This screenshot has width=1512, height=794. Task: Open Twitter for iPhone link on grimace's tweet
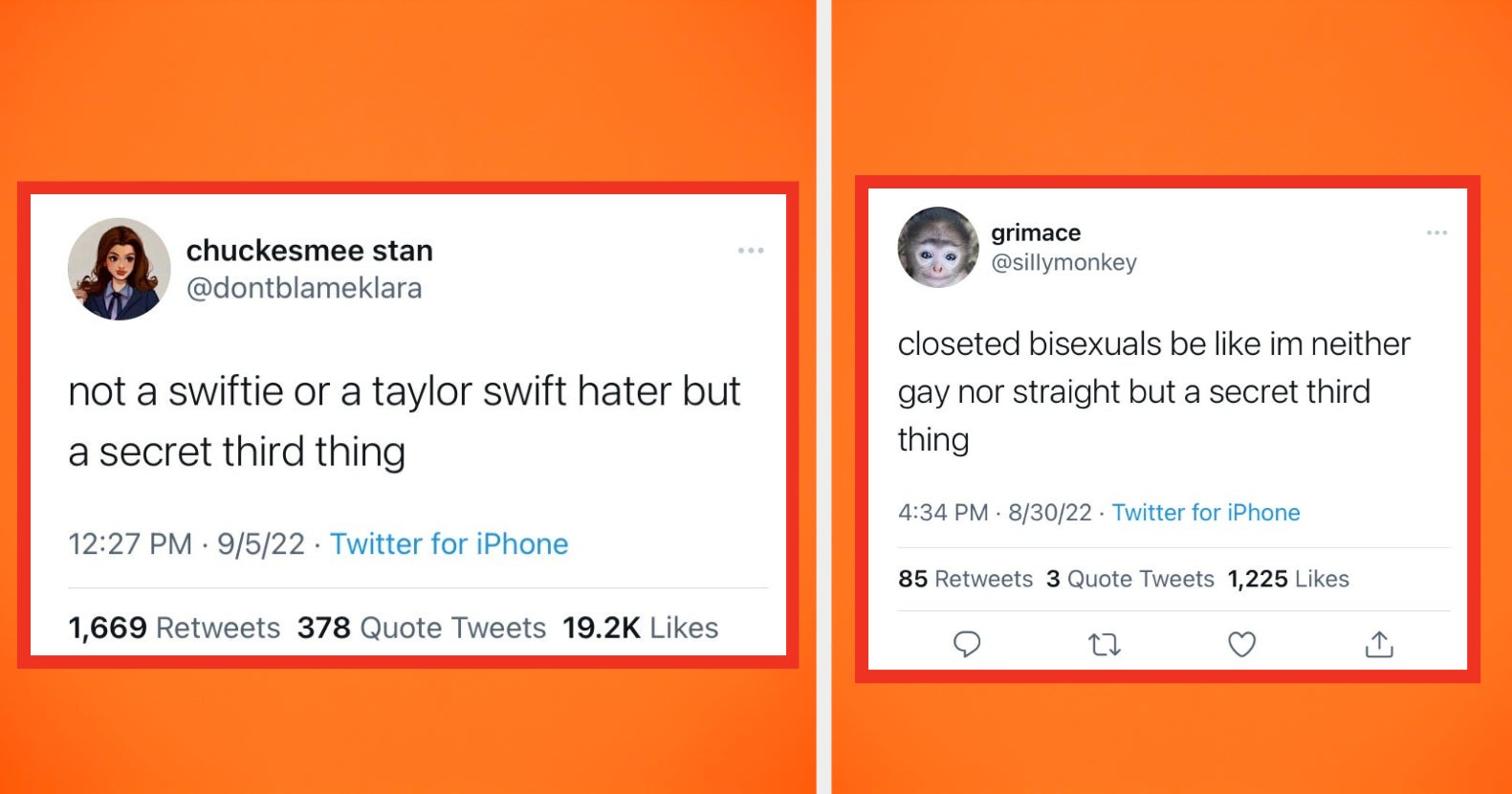coord(1205,513)
